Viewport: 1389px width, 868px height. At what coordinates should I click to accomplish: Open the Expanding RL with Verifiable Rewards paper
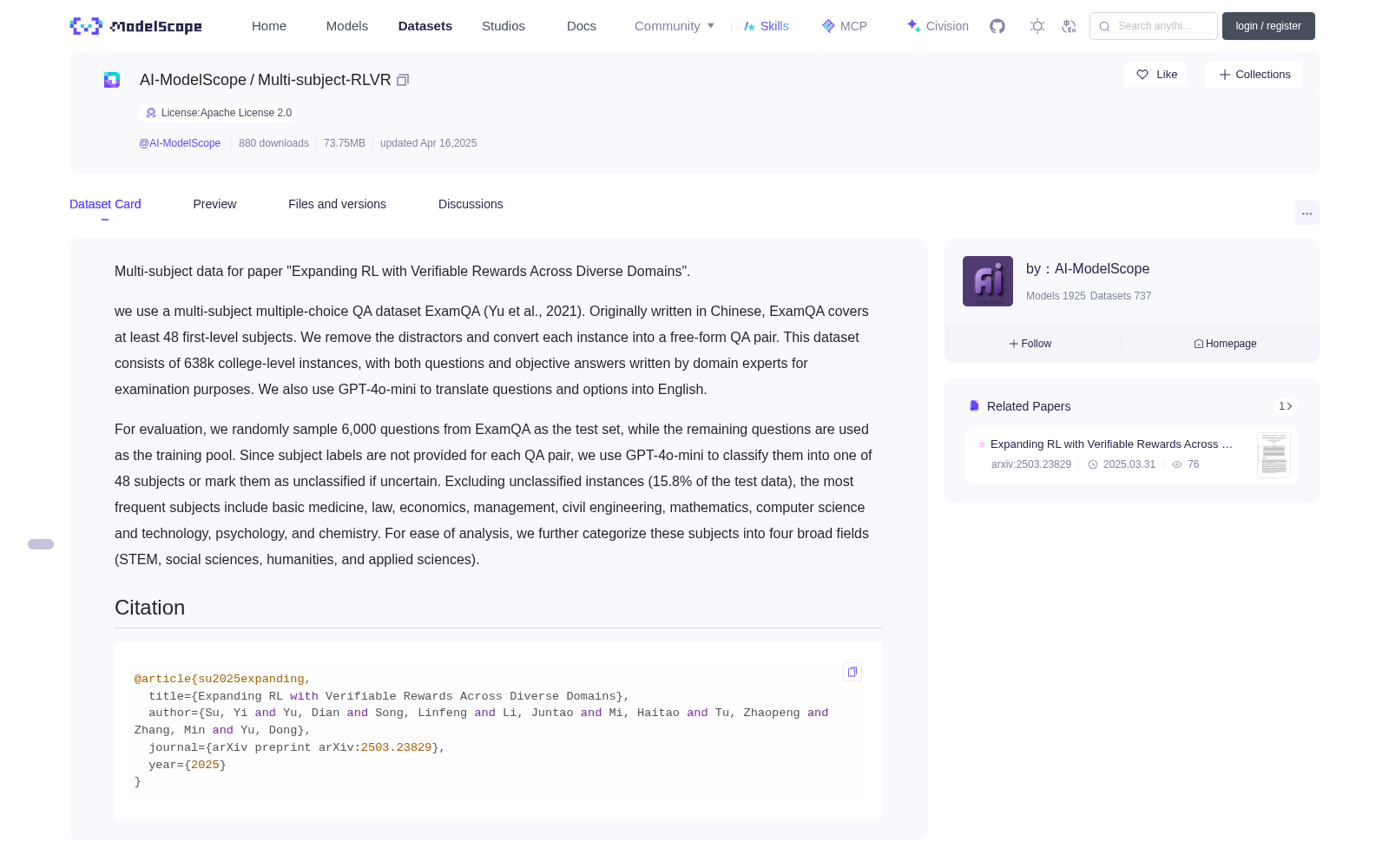(x=1111, y=444)
